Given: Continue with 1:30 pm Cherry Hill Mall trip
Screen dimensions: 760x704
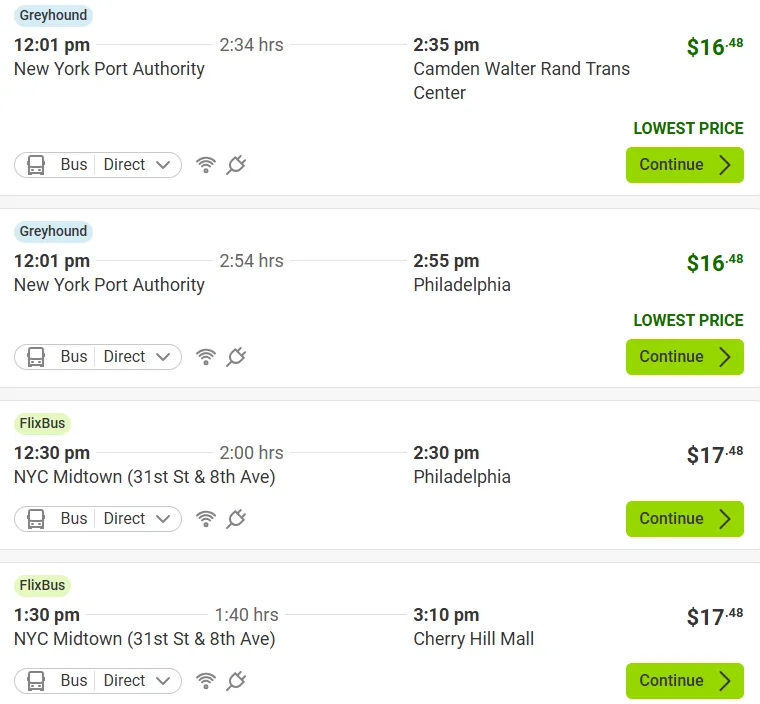Looking at the screenshot, I should click(x=684, y=681).
